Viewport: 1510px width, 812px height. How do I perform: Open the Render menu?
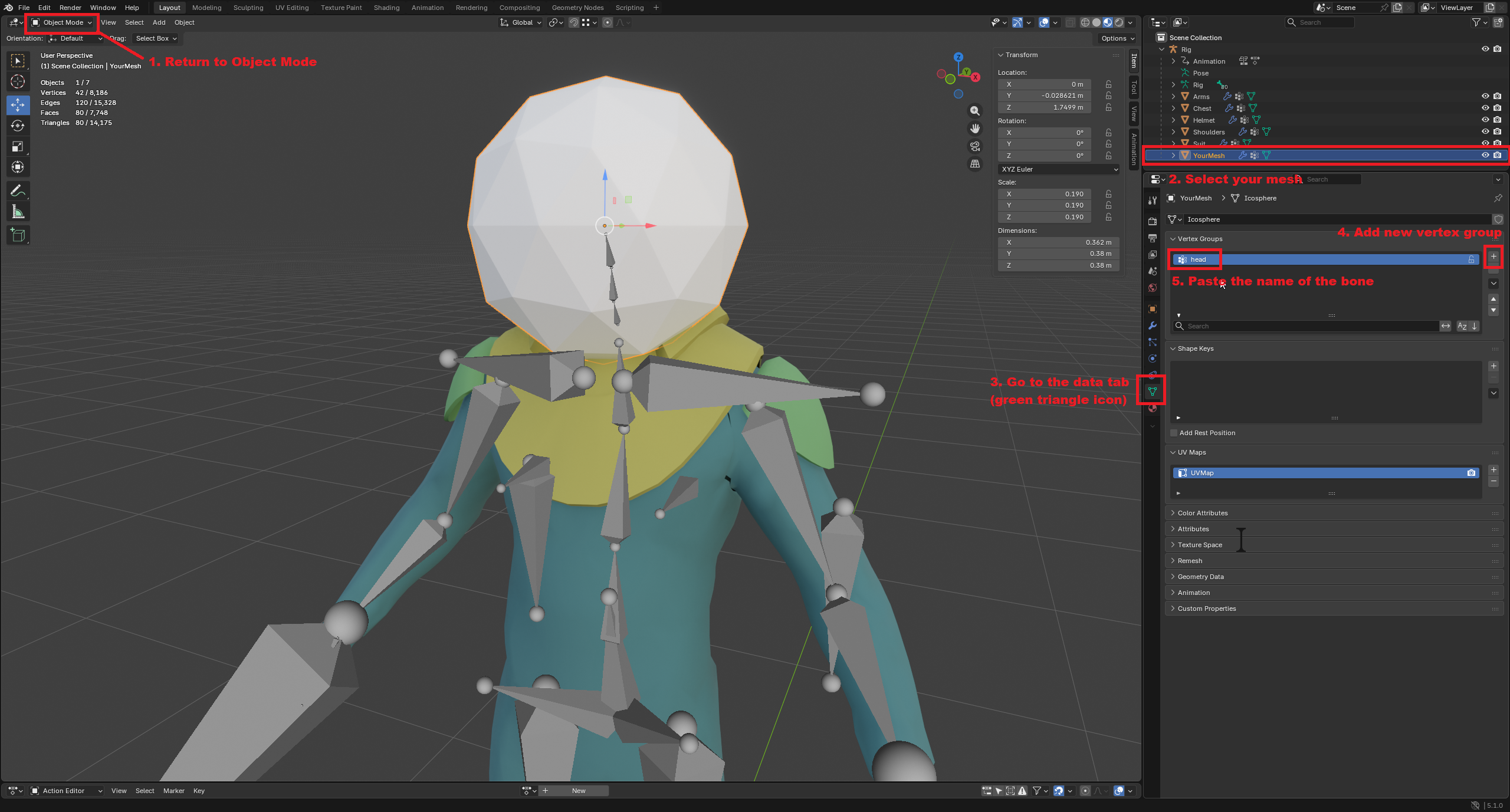pyautogui.click(x=70, y=8)
